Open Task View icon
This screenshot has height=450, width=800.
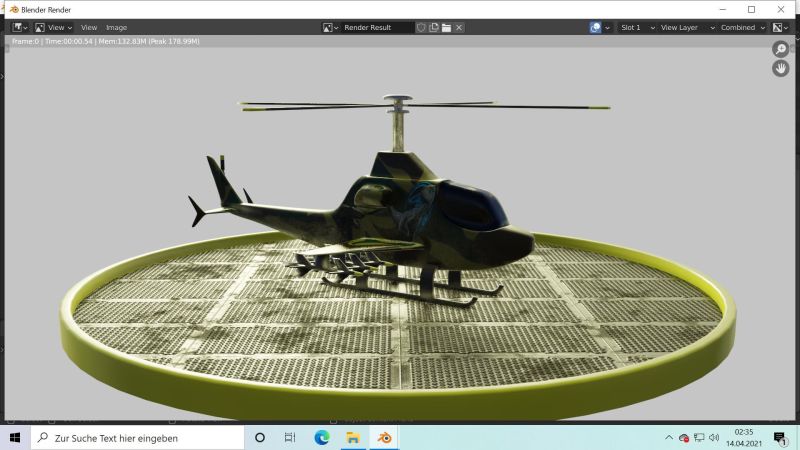coord(290,438)
